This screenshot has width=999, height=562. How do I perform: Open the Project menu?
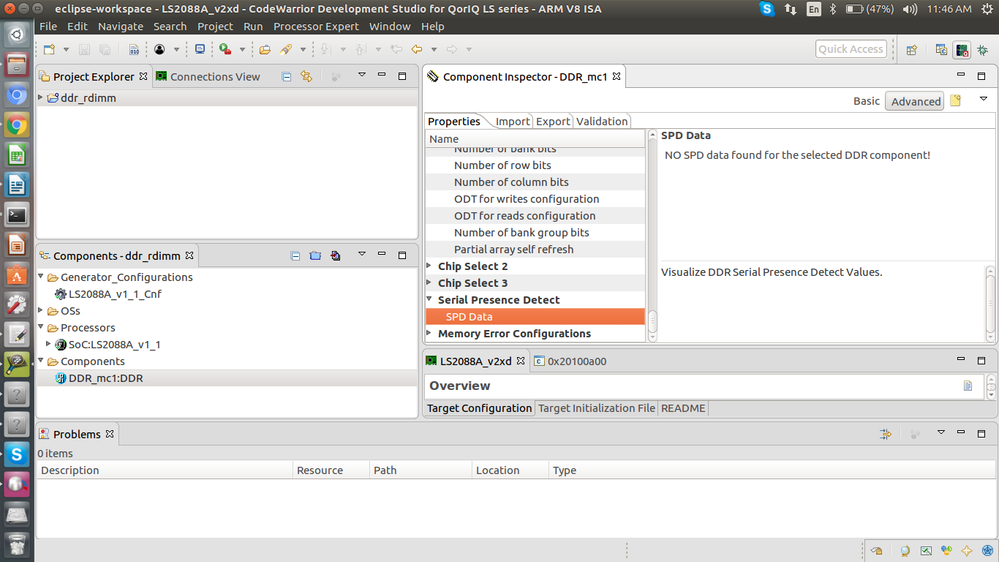click(215, 26)
